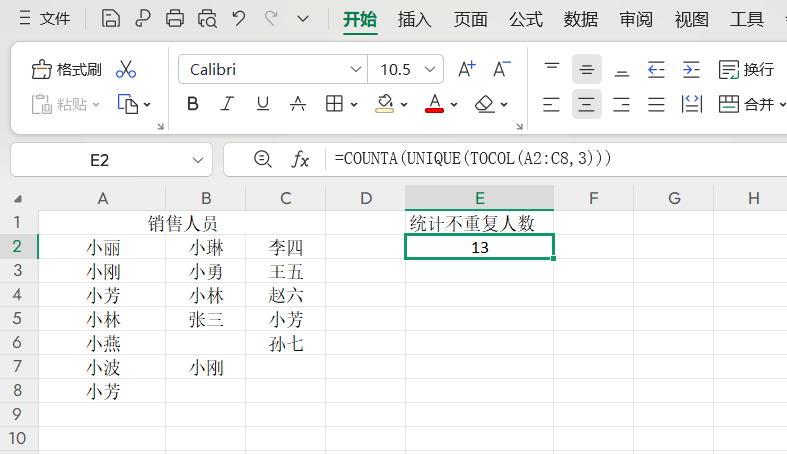Click the fx insert function icon
Viewport: 787px width, 454px height.
pyautogui.click(x=300, y=159)
